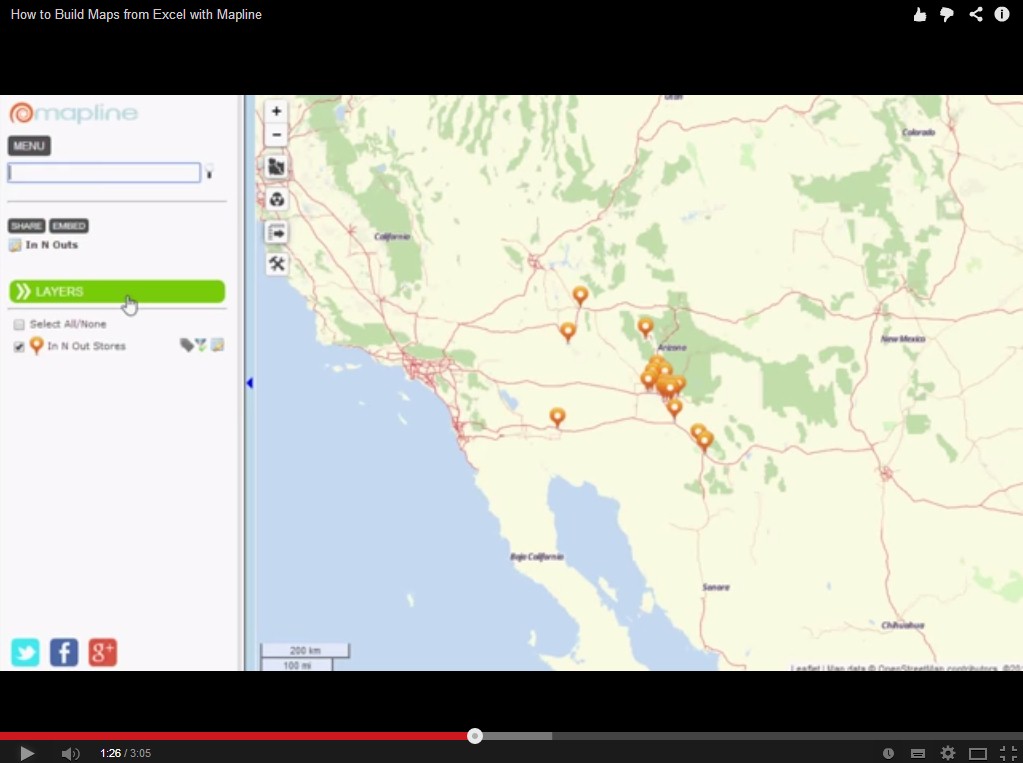Mute the video with the speaker icon
Viewport: 1023px width, 763px height.
click(x=70, y=754)
